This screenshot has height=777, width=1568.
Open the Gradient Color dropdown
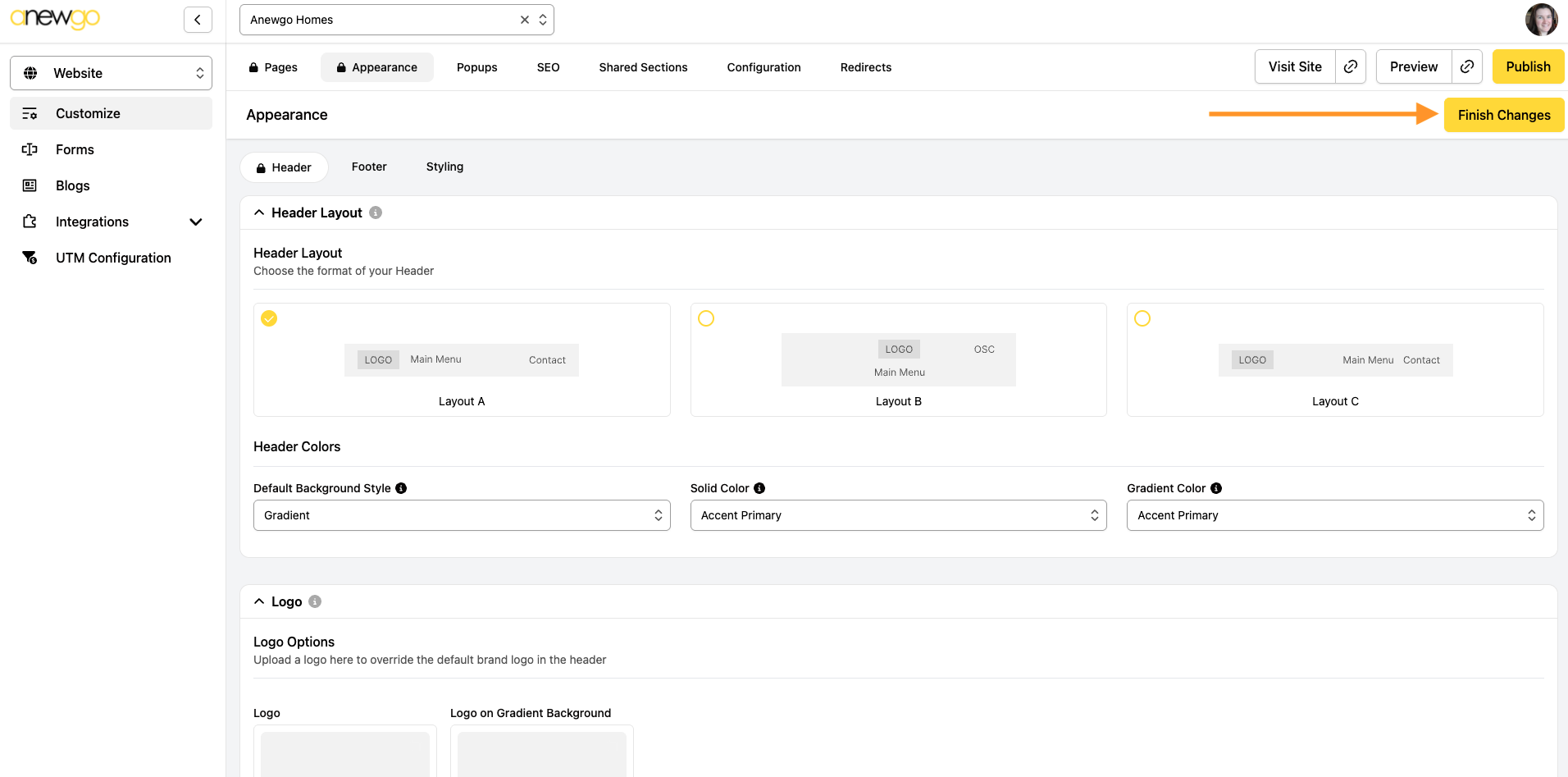point(1334,515)
